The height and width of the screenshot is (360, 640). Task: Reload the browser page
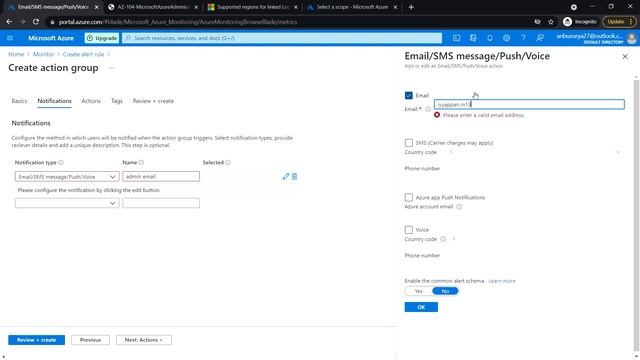pos(36,22)
